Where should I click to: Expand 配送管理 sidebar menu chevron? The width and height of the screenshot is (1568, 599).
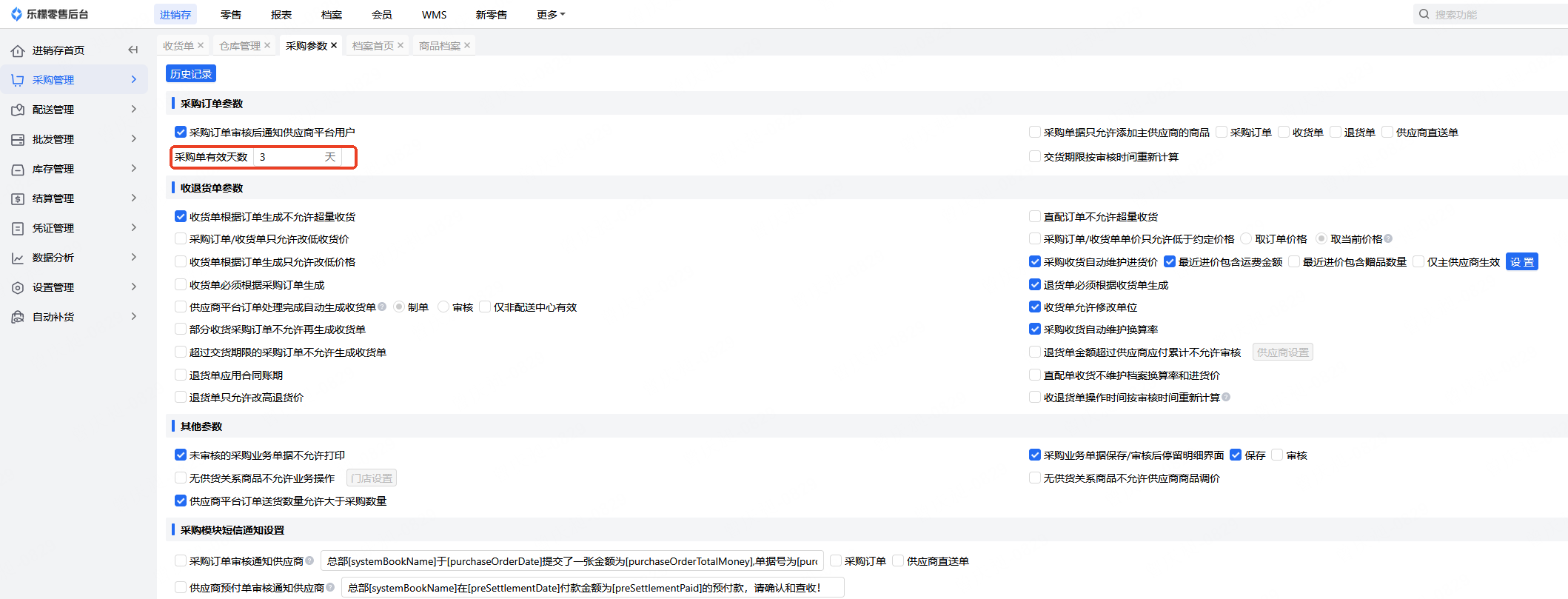[x=134, y=109]
